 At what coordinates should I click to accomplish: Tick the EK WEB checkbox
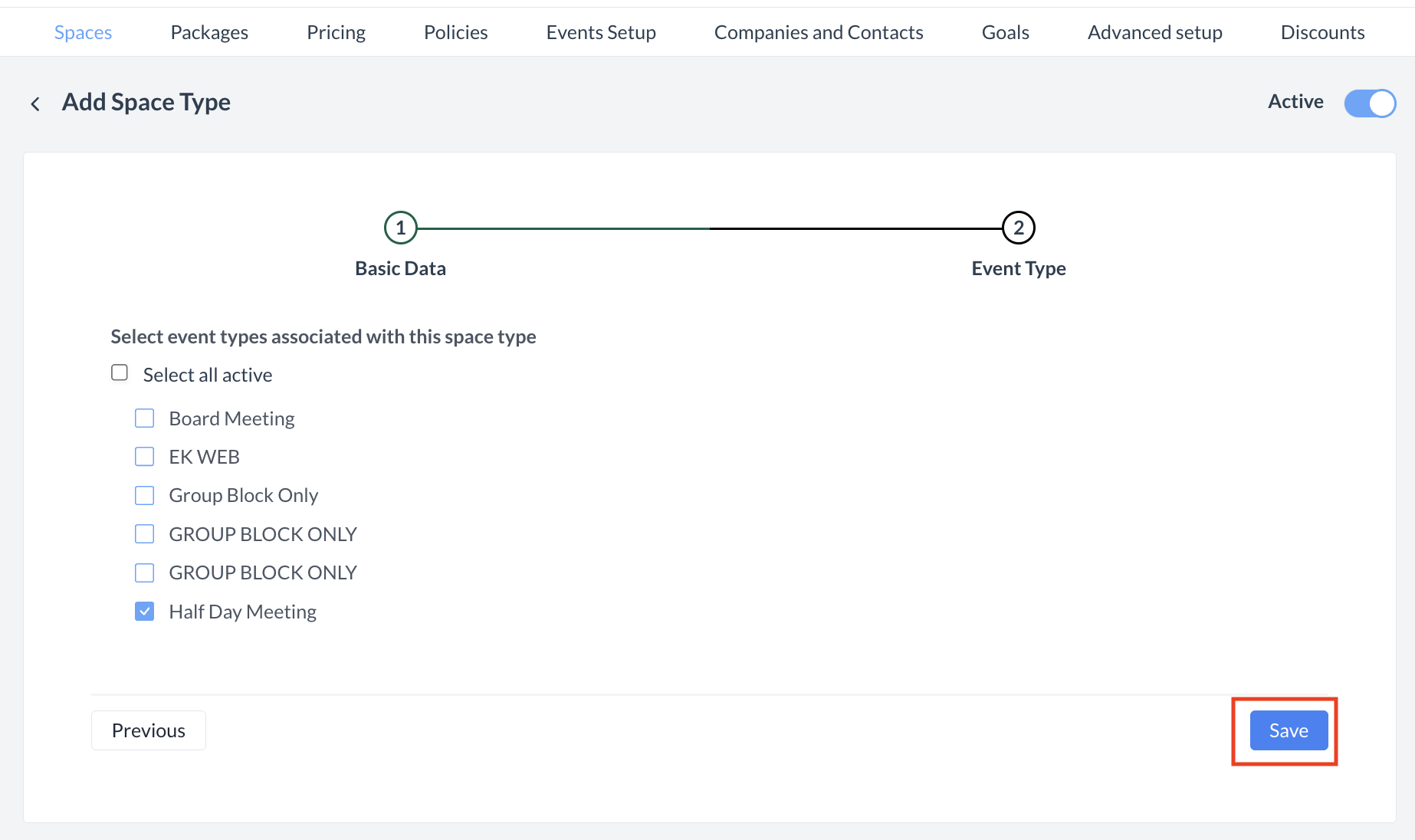[145, 457]
